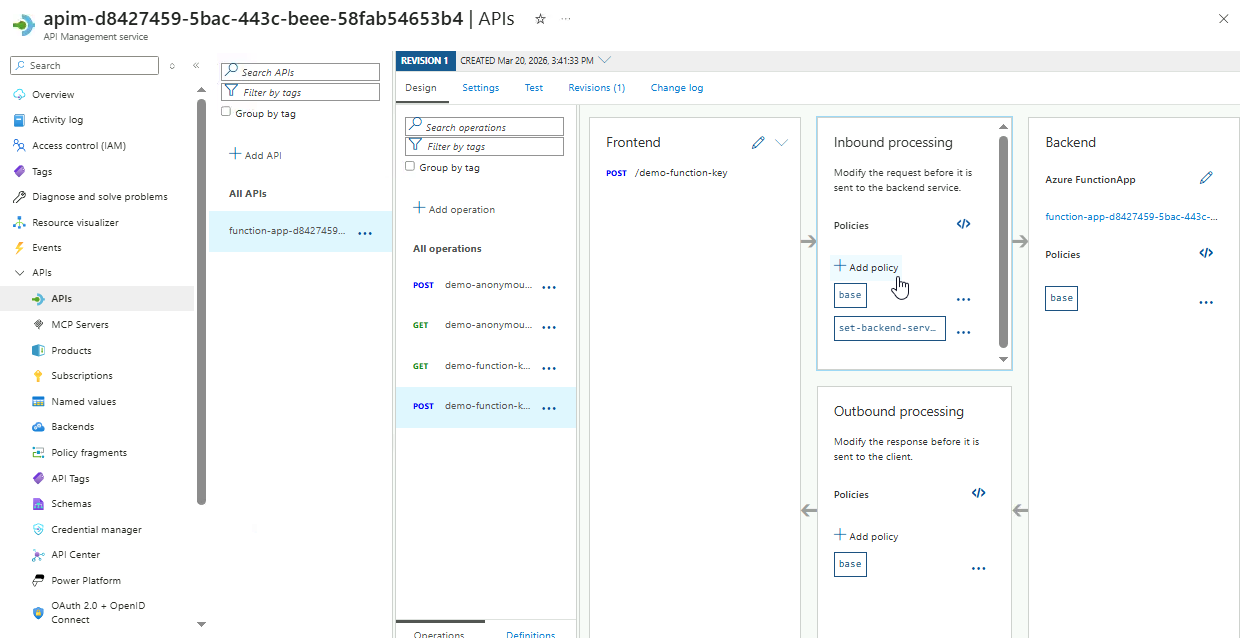The width and height of the screenshot is (1240, 638).
Task: Favorite this resource with the star icon
Action: pyautogui.click(x=540, y=19)
